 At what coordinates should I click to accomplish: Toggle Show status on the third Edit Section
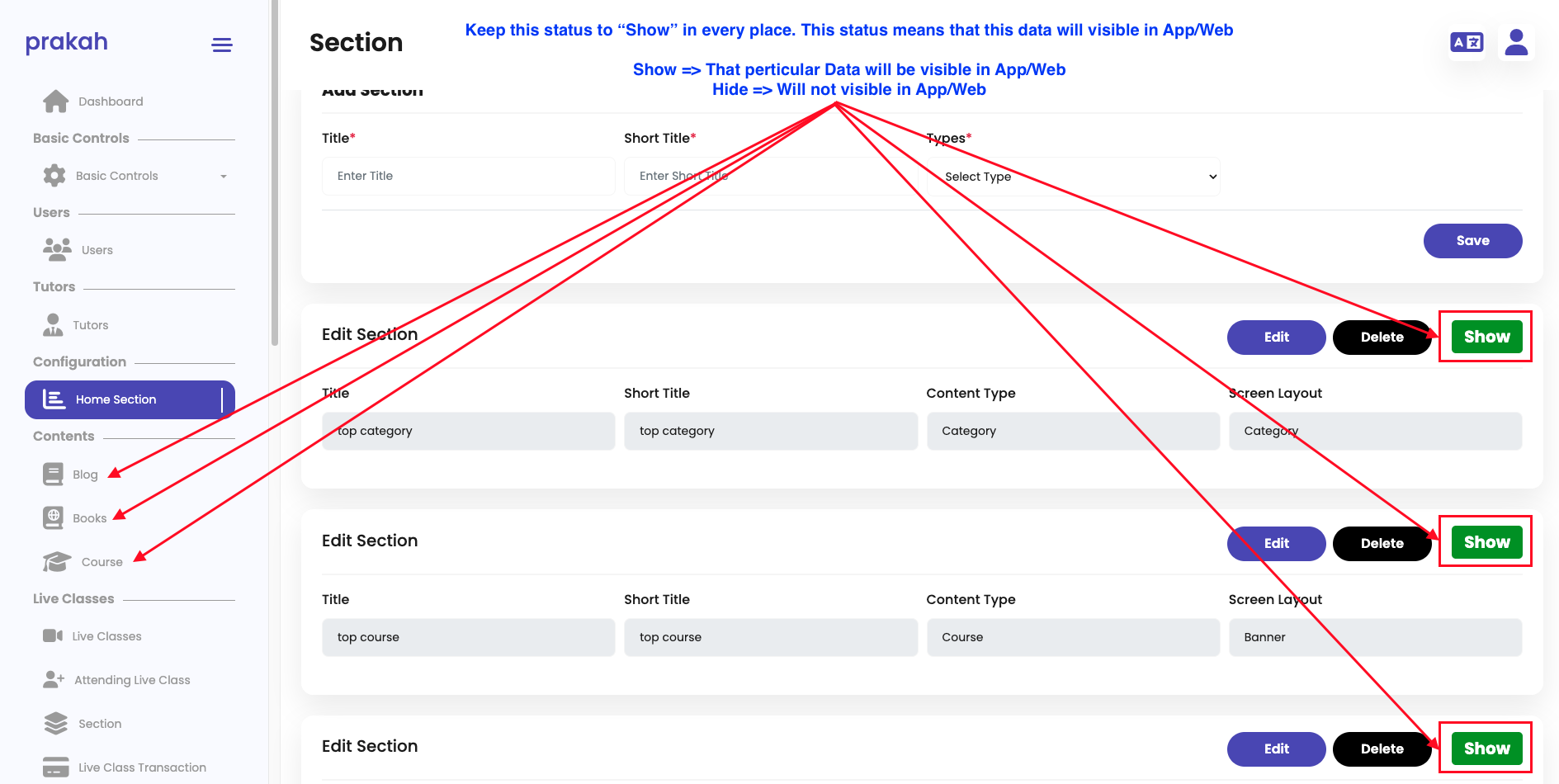coord(1486,749)
